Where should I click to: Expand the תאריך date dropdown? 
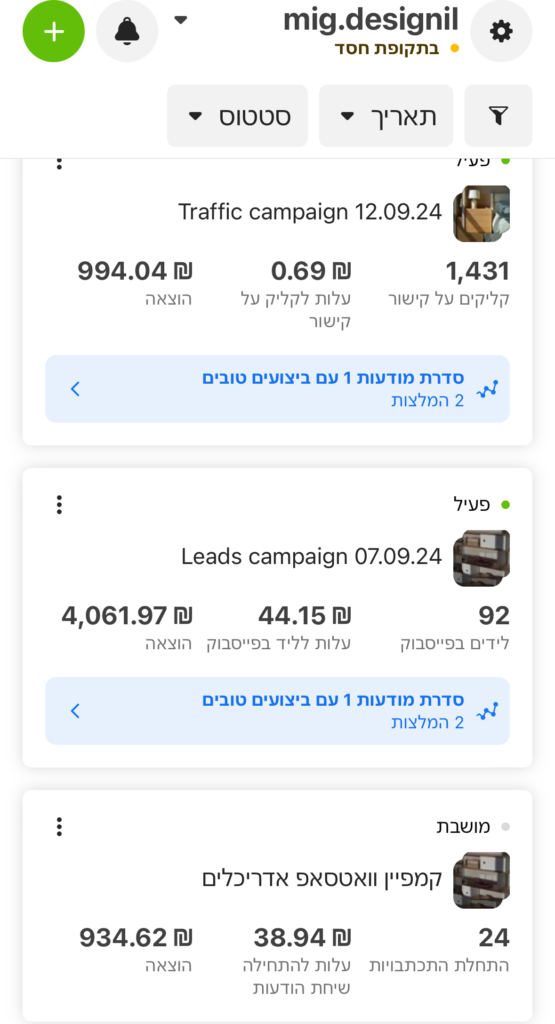click(x=386, y=116)
